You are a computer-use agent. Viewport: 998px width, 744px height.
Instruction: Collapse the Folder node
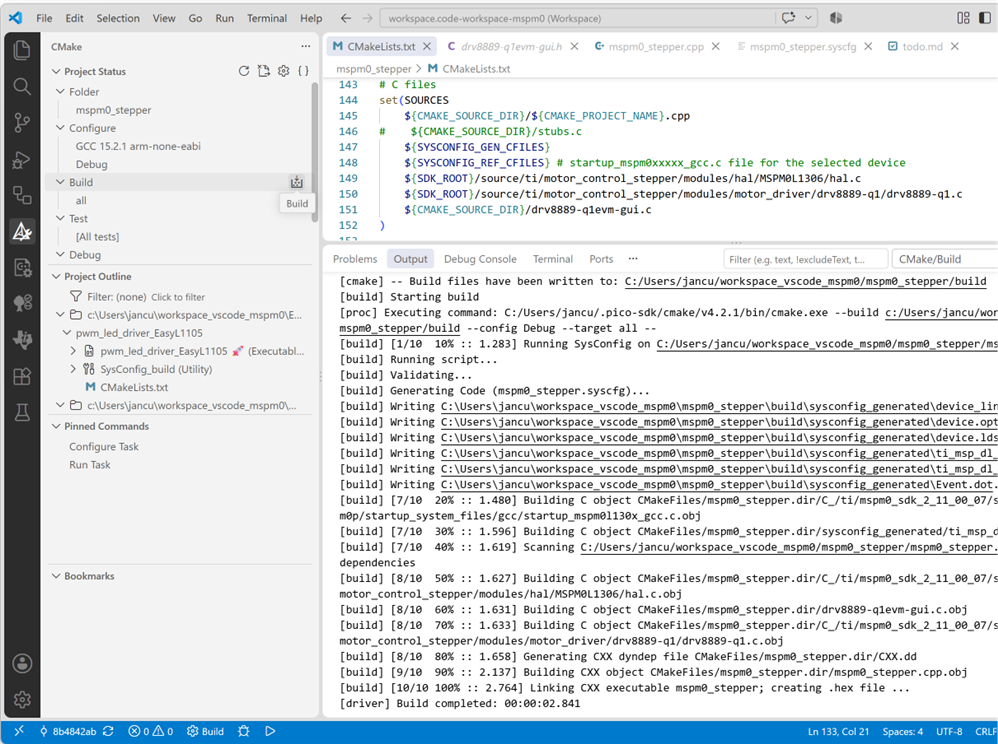coord(60,92)
